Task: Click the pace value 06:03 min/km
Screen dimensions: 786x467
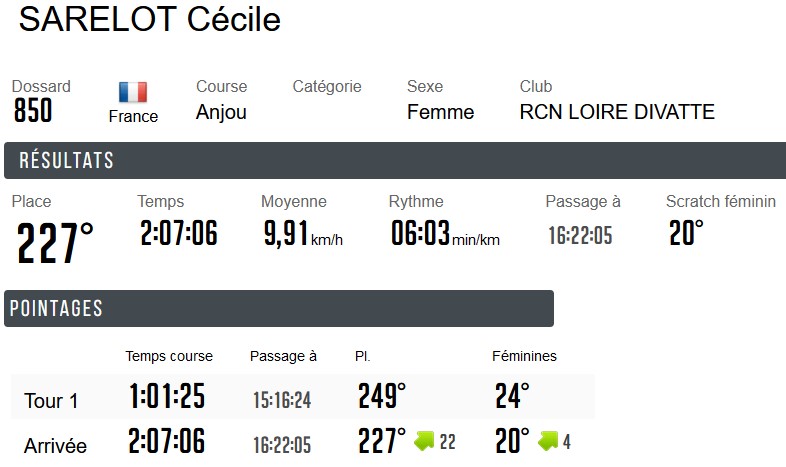Action: (444, 235)
